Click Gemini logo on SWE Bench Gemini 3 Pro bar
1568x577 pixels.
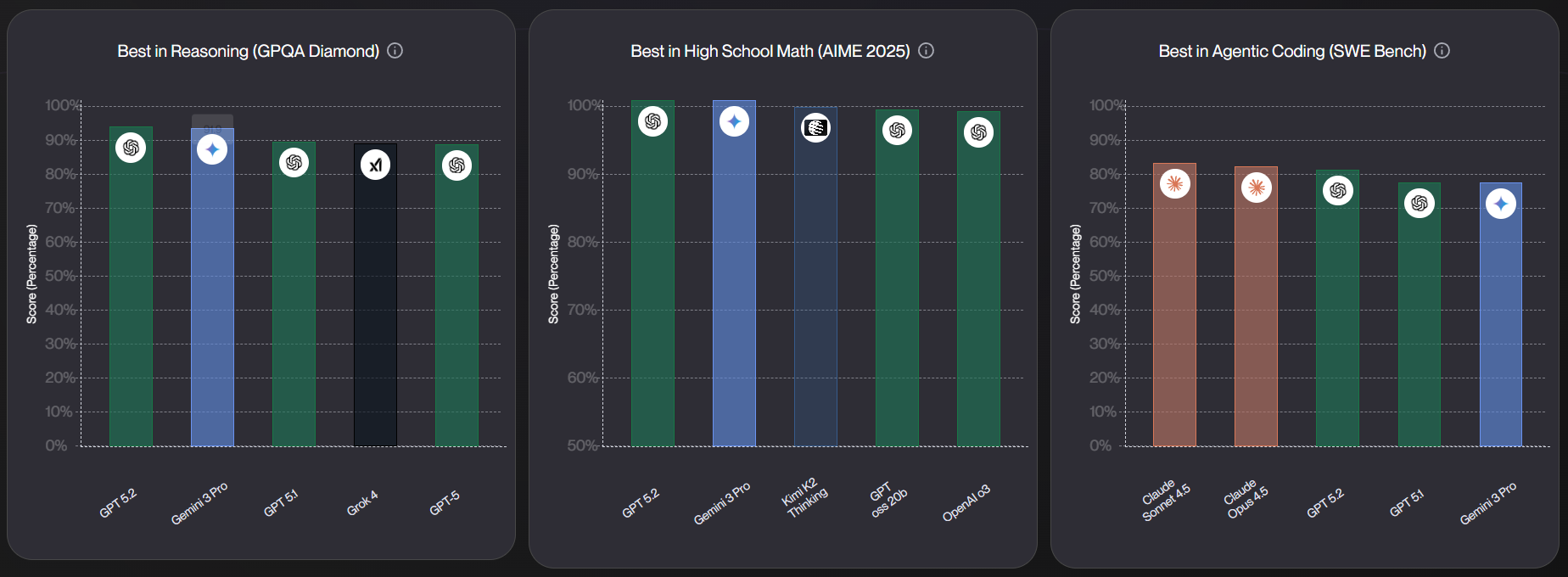(x=1501, y=204)
